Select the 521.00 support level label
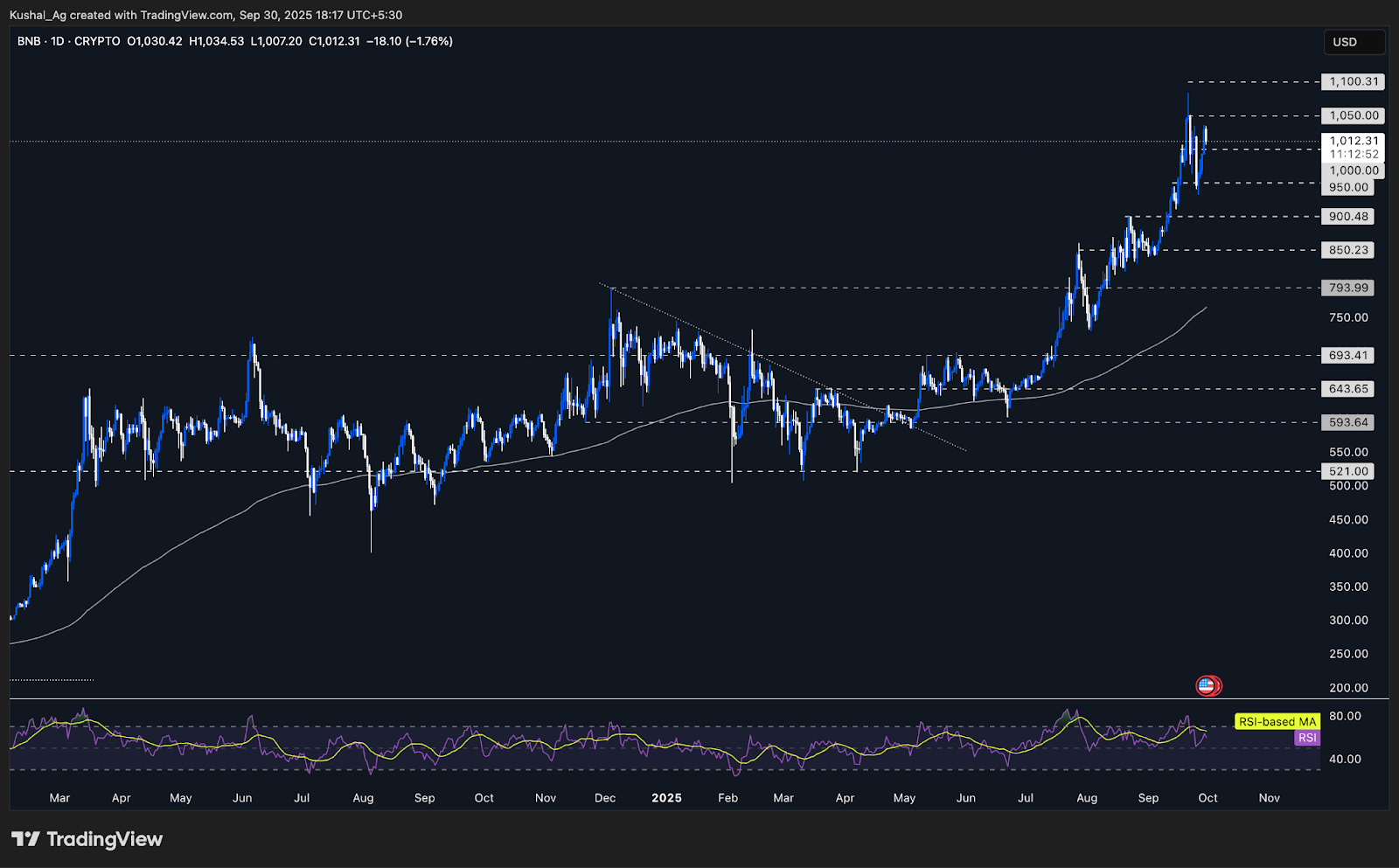The width and height of the screenshot is (1399, 868). click(1347, 471)
